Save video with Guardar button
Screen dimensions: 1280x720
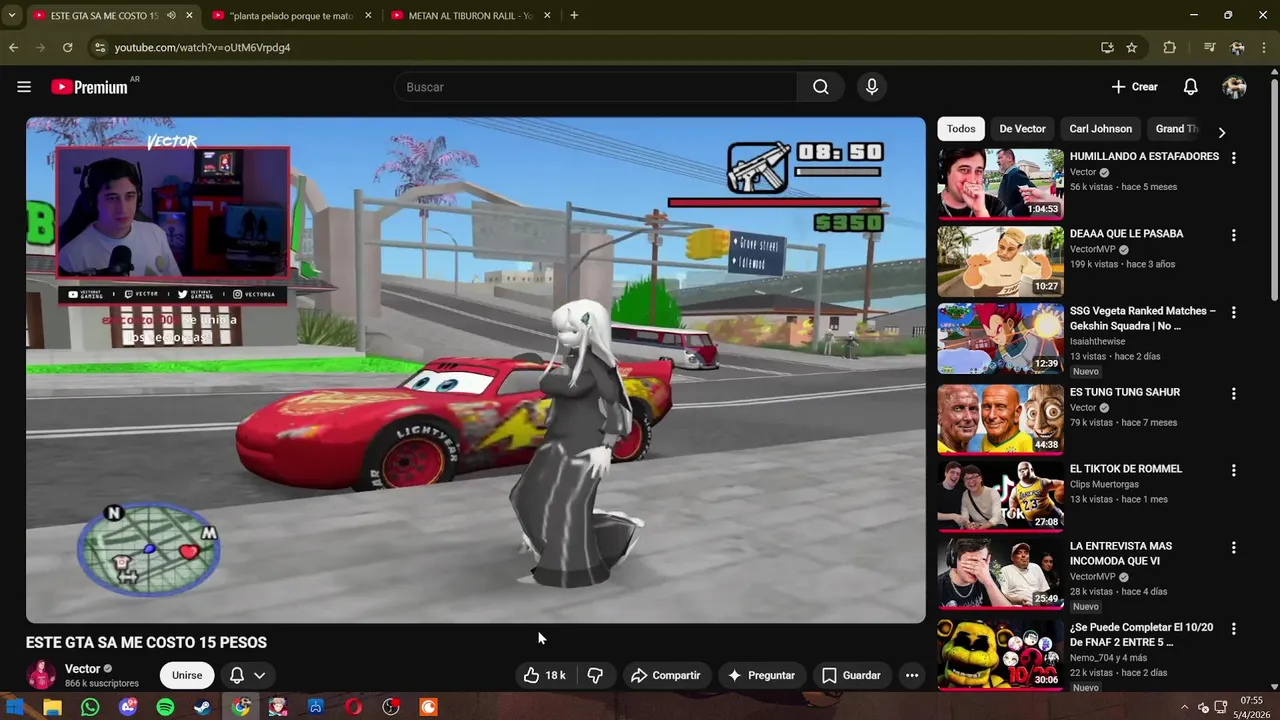(852, 675)
